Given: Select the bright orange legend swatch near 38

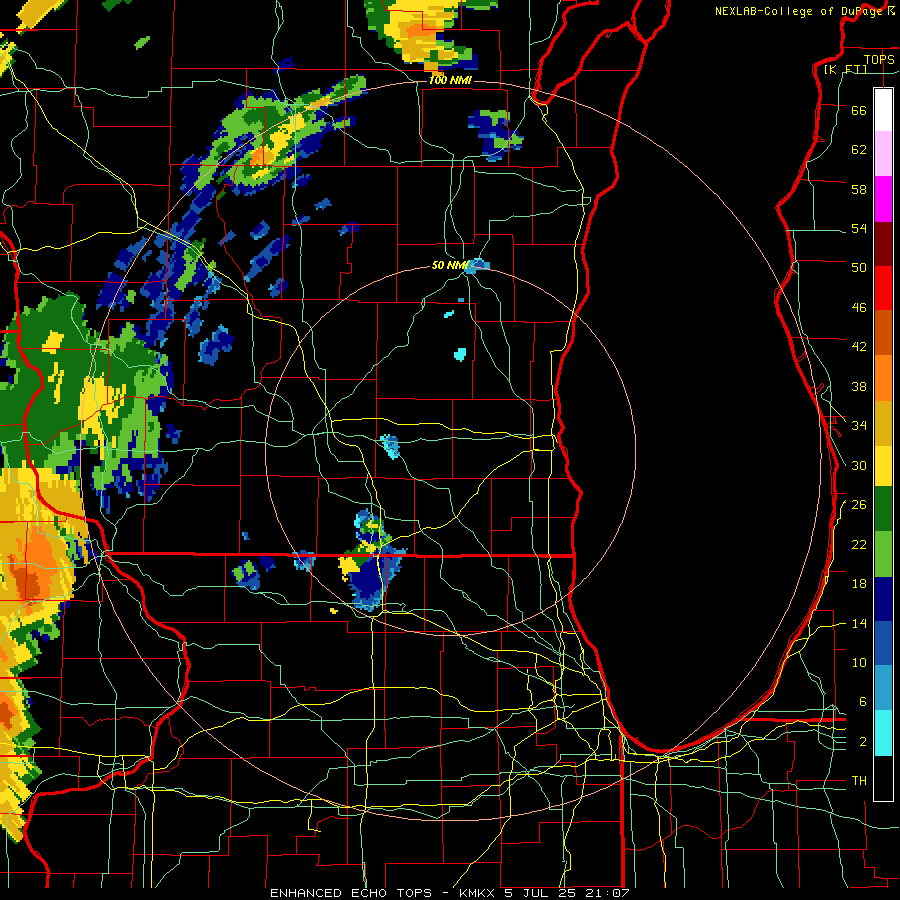Looking at the screenshot, I should (x=883, y=378).
